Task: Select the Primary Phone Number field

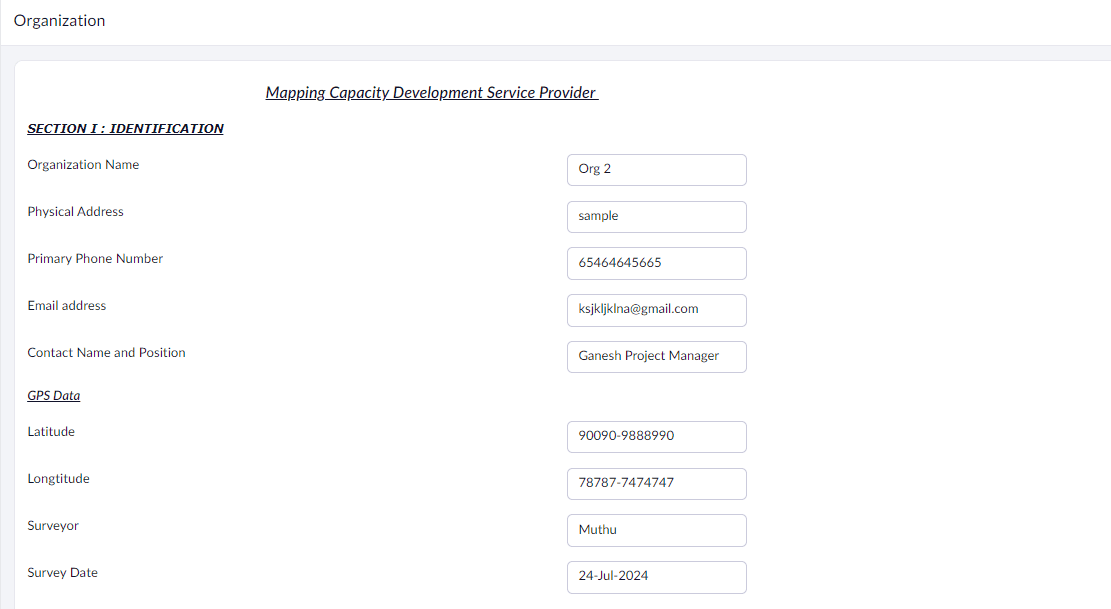Action: pyautogui.click(x=656, y=264)
